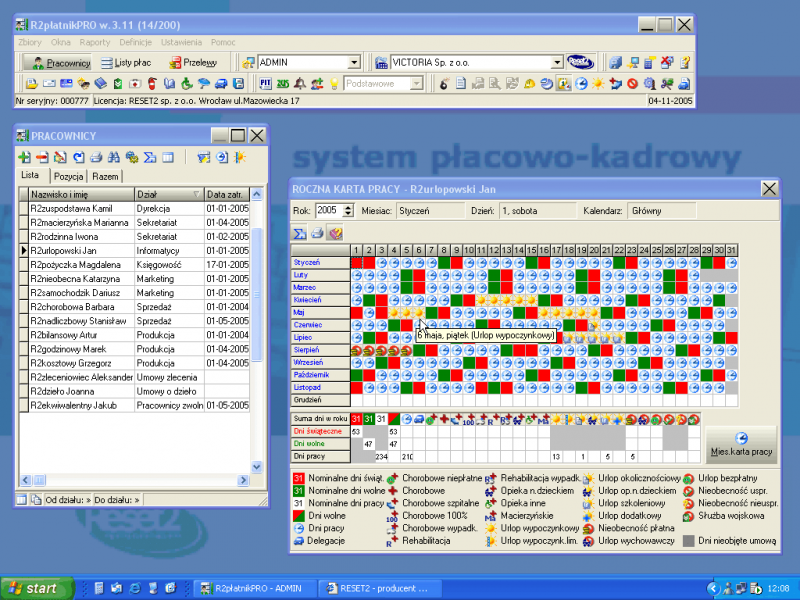Select employee R2pożyczka Magdalena in list
Viewport: 800px width, 600px height.
[80, 264]
